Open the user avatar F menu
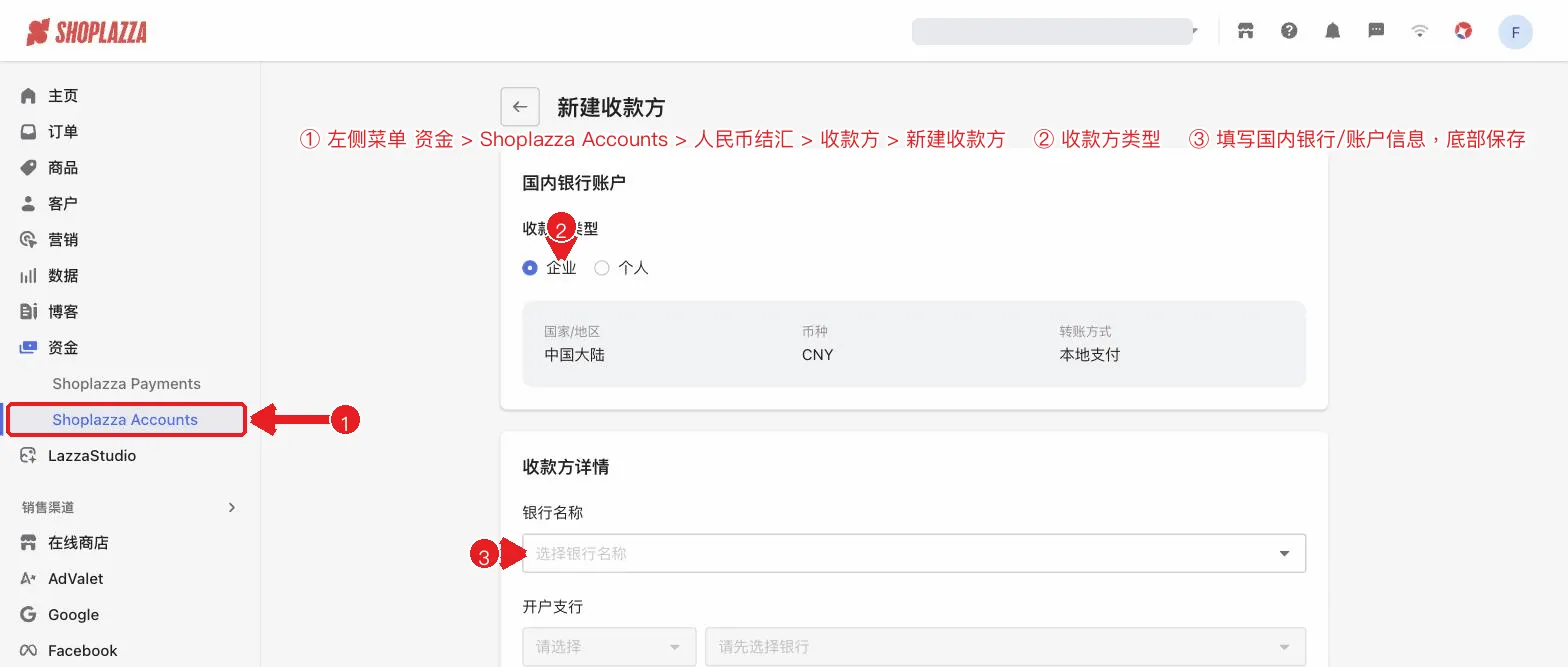 pos(1515,32)
